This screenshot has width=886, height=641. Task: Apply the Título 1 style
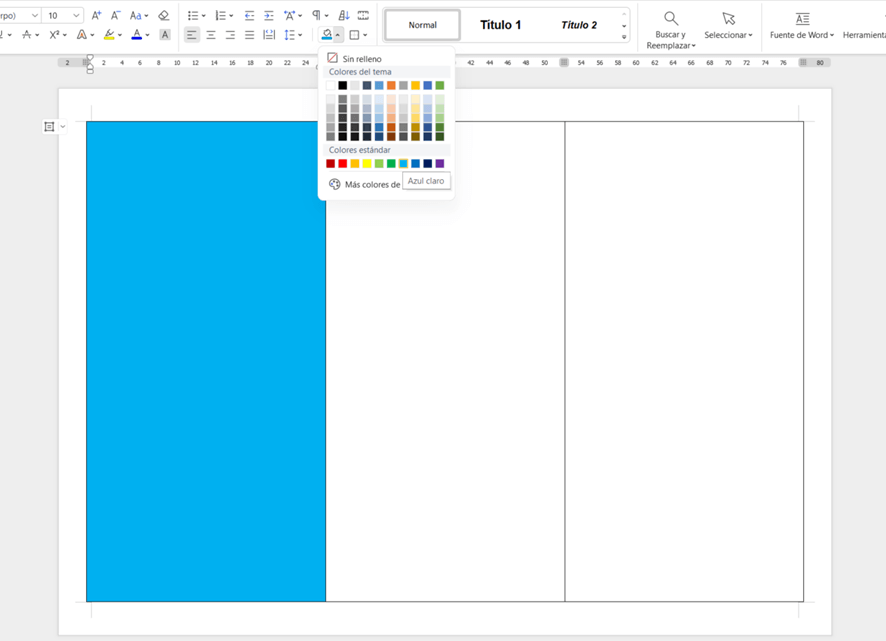click(x=500, y=25)
